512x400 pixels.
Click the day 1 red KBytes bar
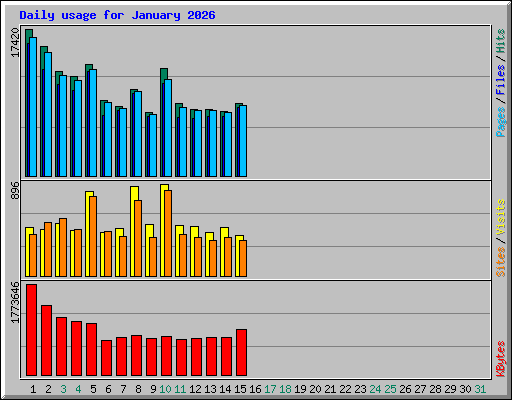(x=31, y=330)
